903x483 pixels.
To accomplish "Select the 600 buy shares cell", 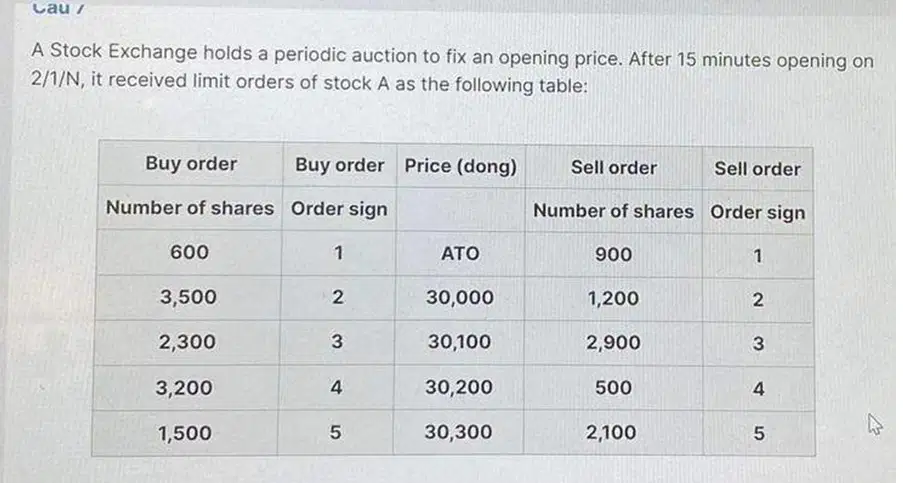I will pos(189,252).
